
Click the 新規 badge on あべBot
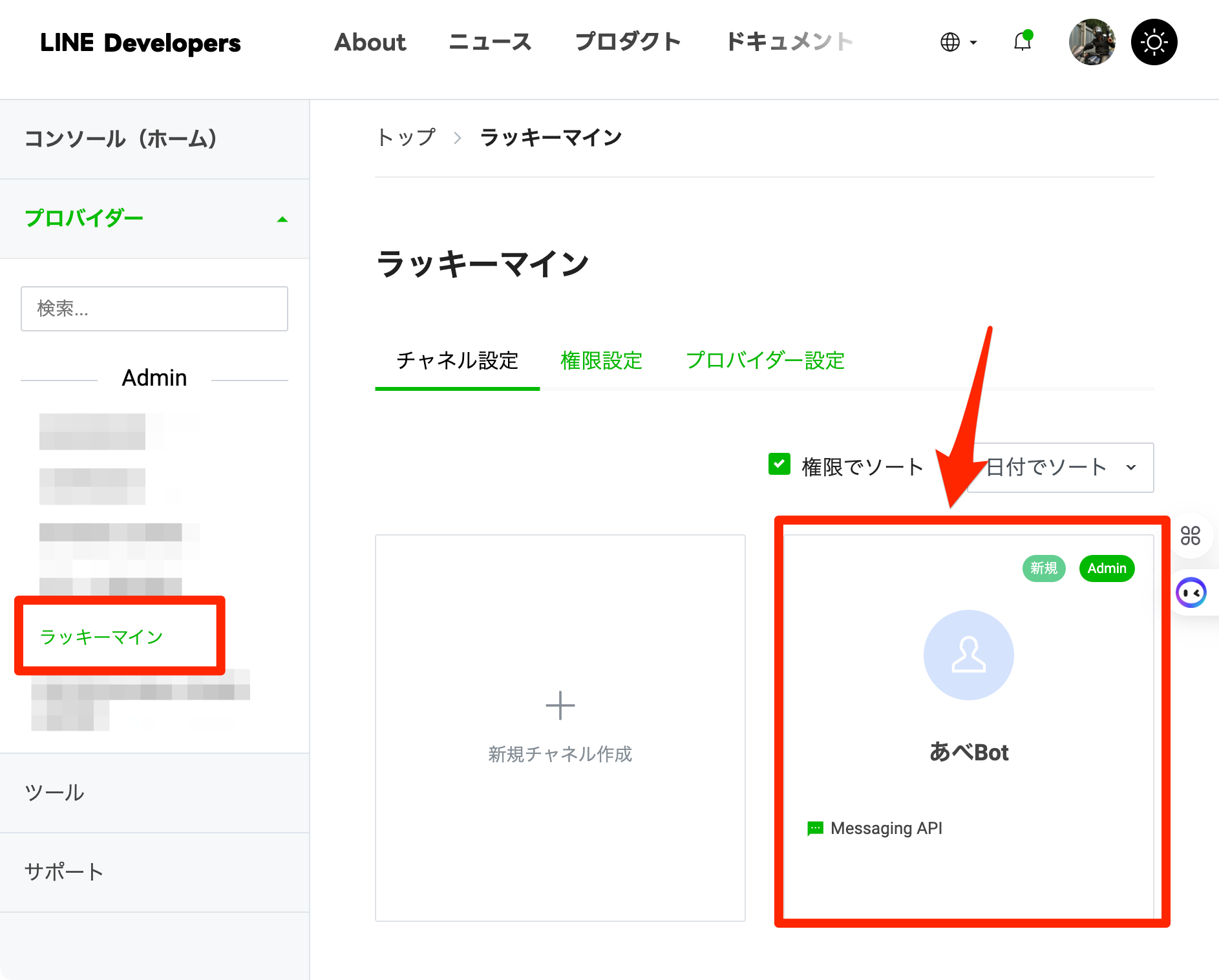1044,568
